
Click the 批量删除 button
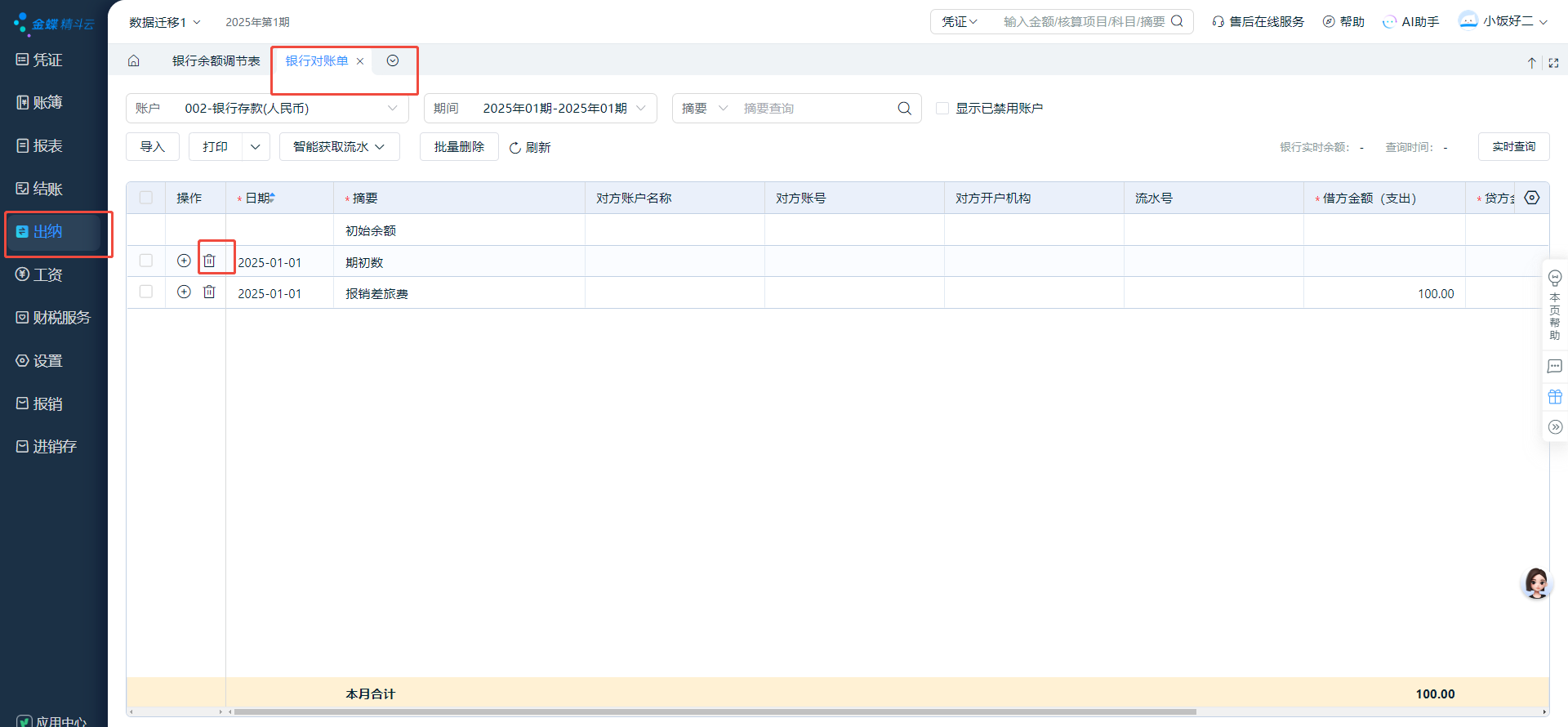click(x=459, y=147)
